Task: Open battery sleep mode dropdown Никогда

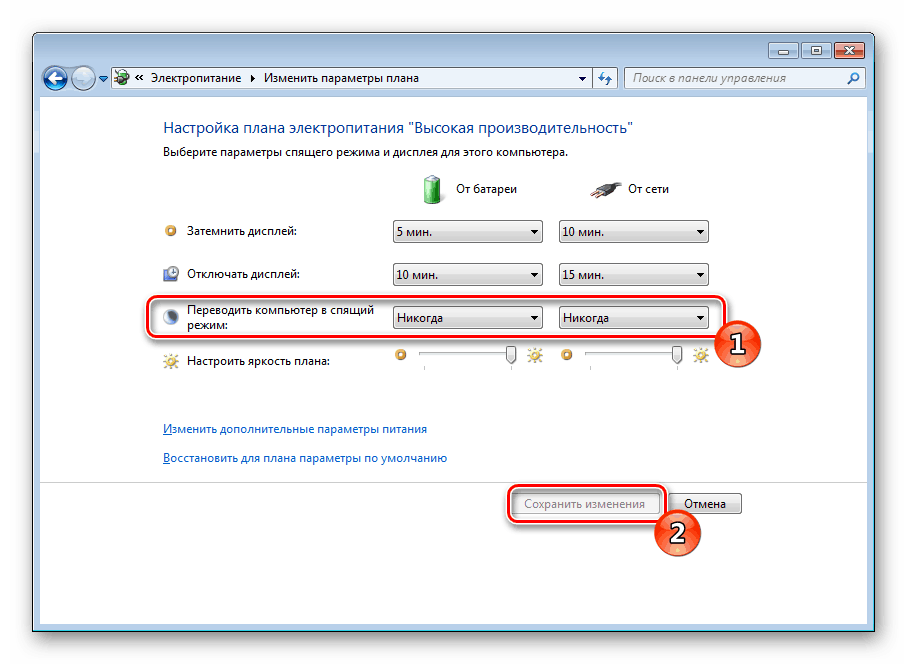Action: [467, 318]
